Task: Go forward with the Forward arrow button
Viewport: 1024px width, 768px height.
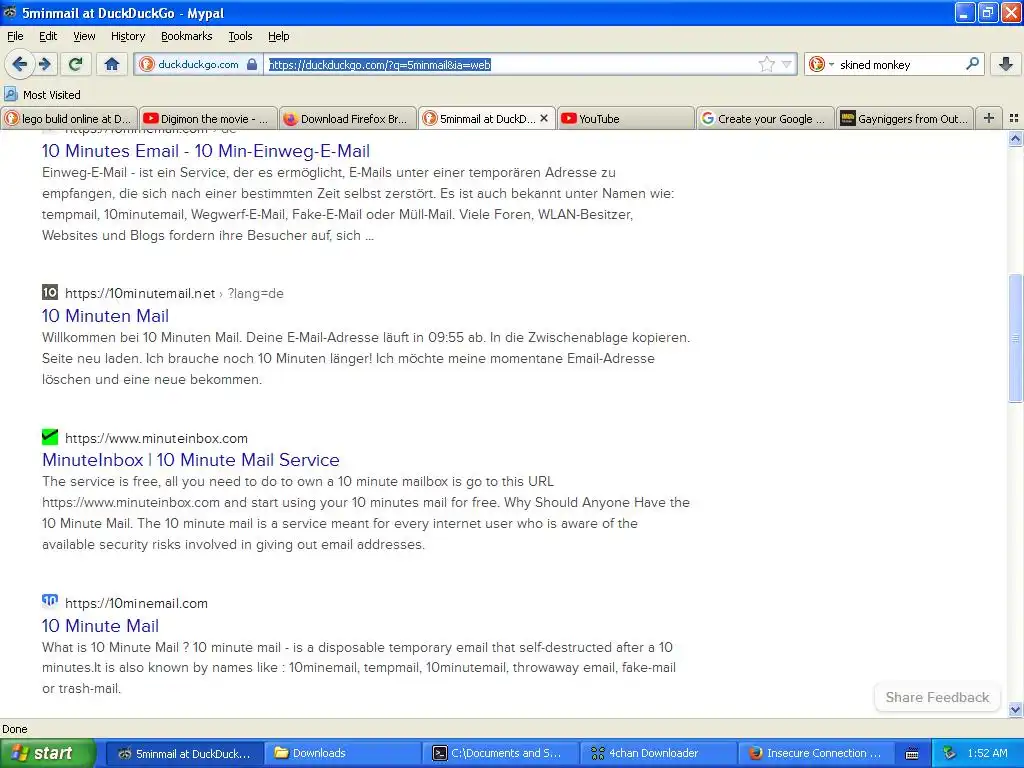Action: point(44,64)
